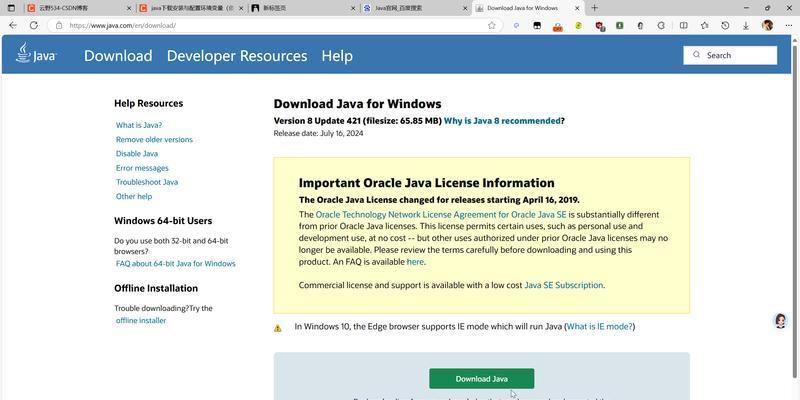Viewport: 800px width, 400px height.
Task: Click the red shield extension icon
Action: pyautogui.click(x=600, y=26)
